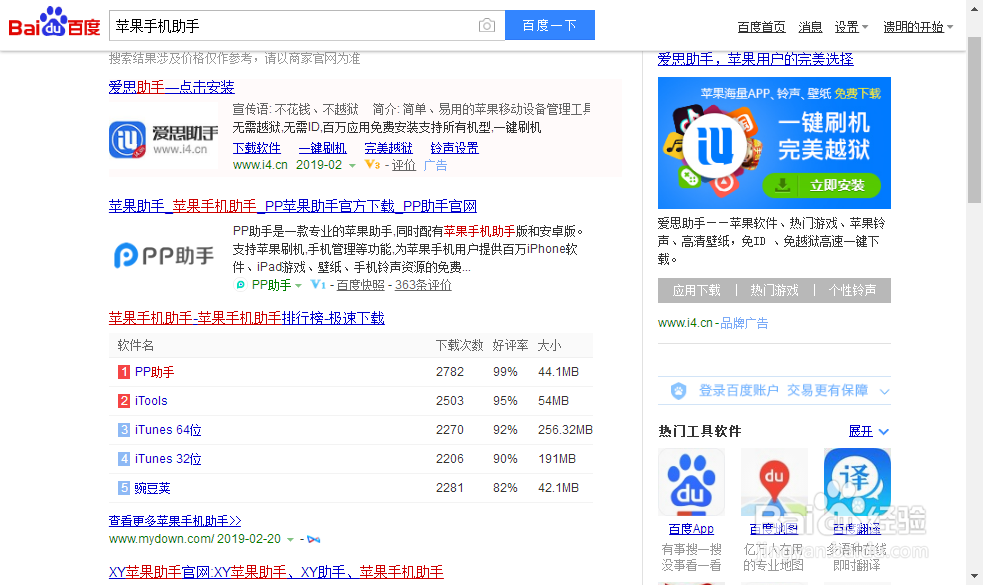Click the 完美越狱 sublink
Image resolution: width=983 pixels, height=585 pixels.
coord(389,148)
